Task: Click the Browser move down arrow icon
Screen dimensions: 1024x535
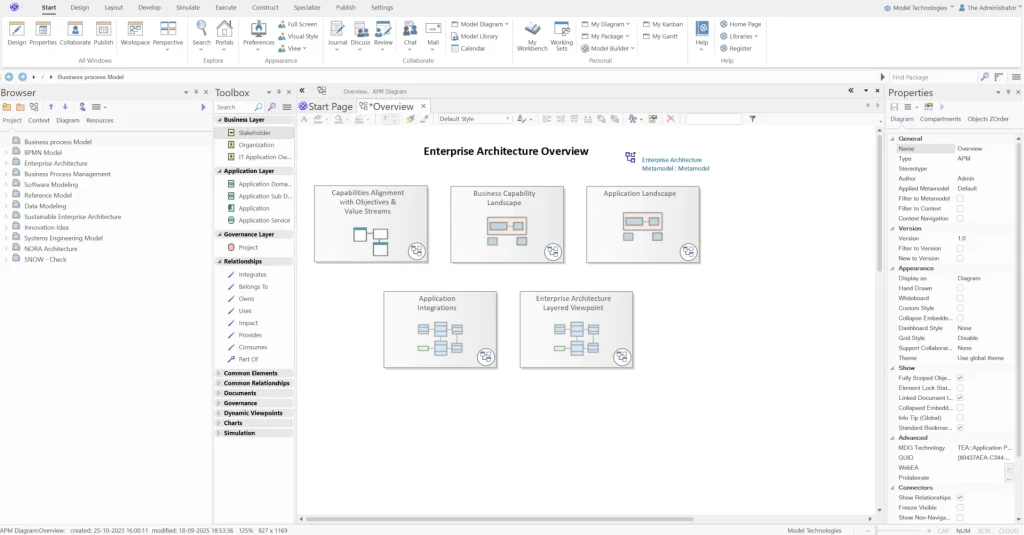Action: point(65,106)
